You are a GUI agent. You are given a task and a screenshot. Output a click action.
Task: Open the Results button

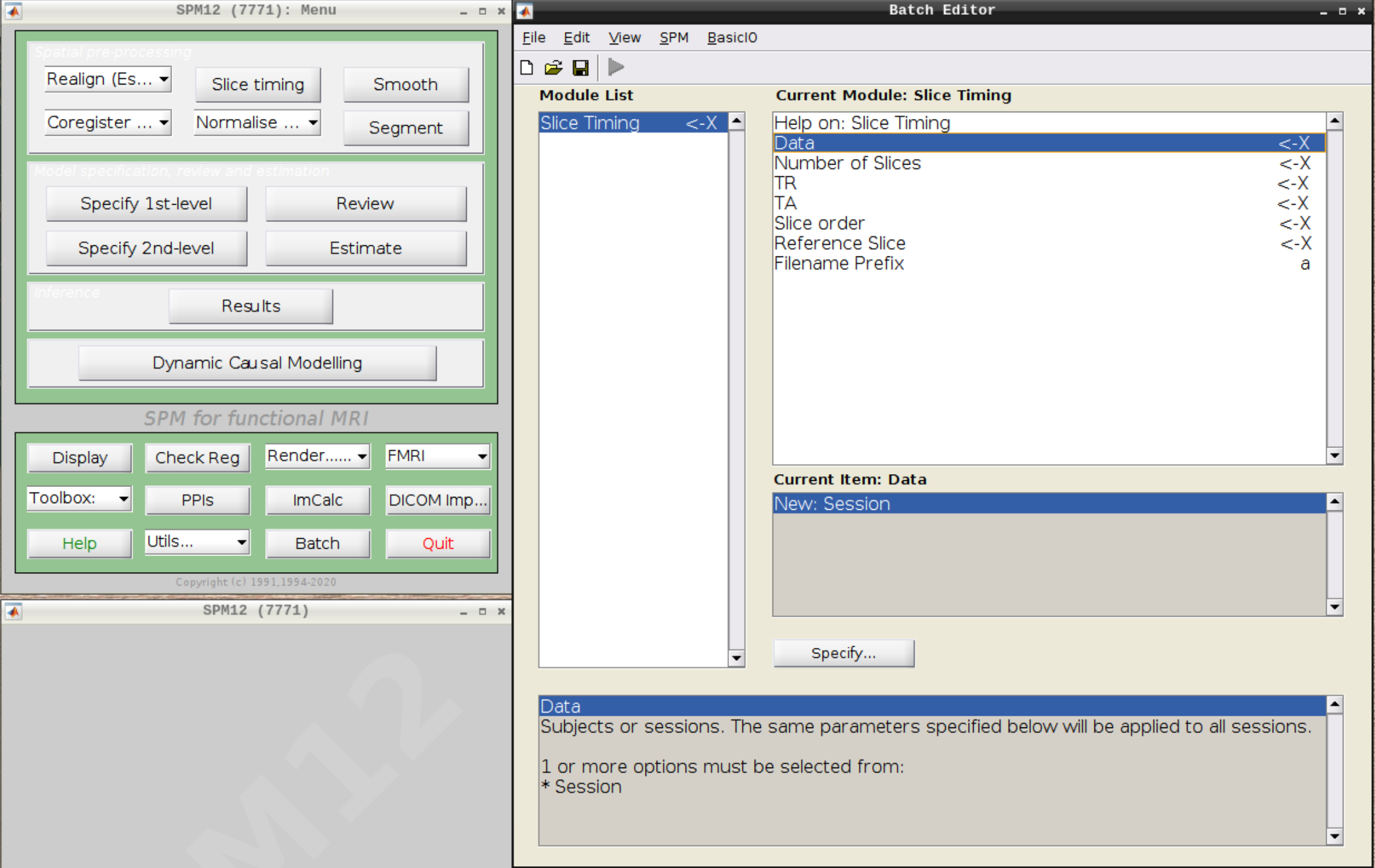click(251, 306)
